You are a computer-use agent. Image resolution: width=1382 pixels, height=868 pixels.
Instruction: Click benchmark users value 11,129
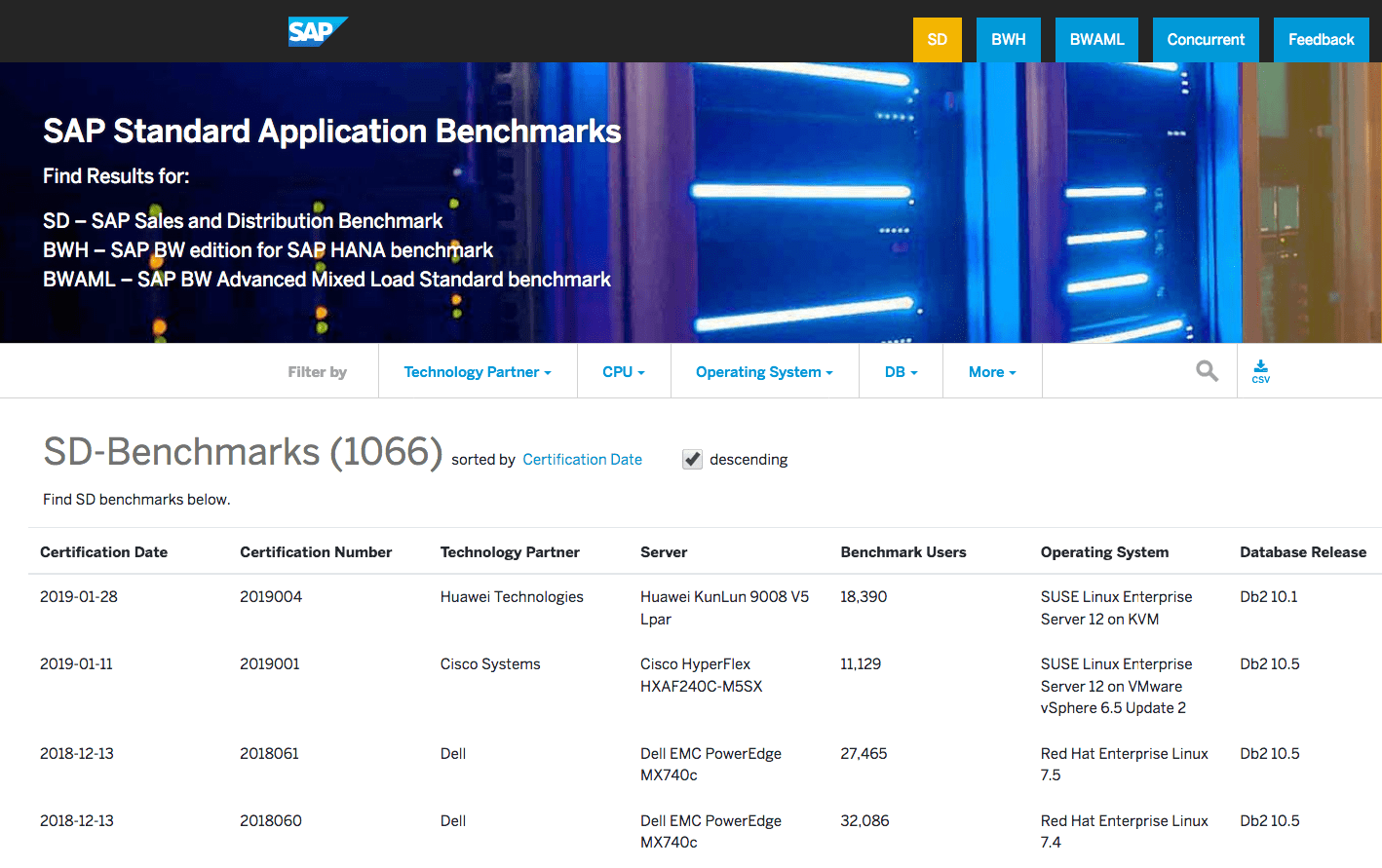(861, 664)
